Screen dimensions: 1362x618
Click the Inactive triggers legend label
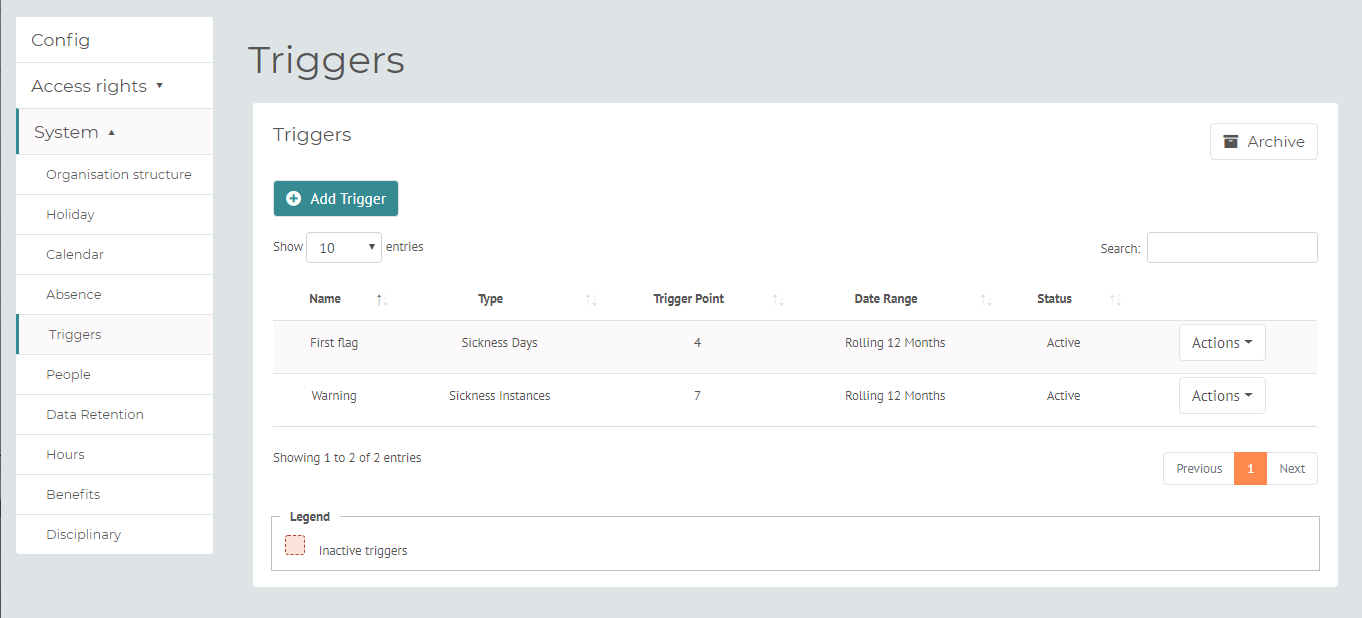[363, 551]
